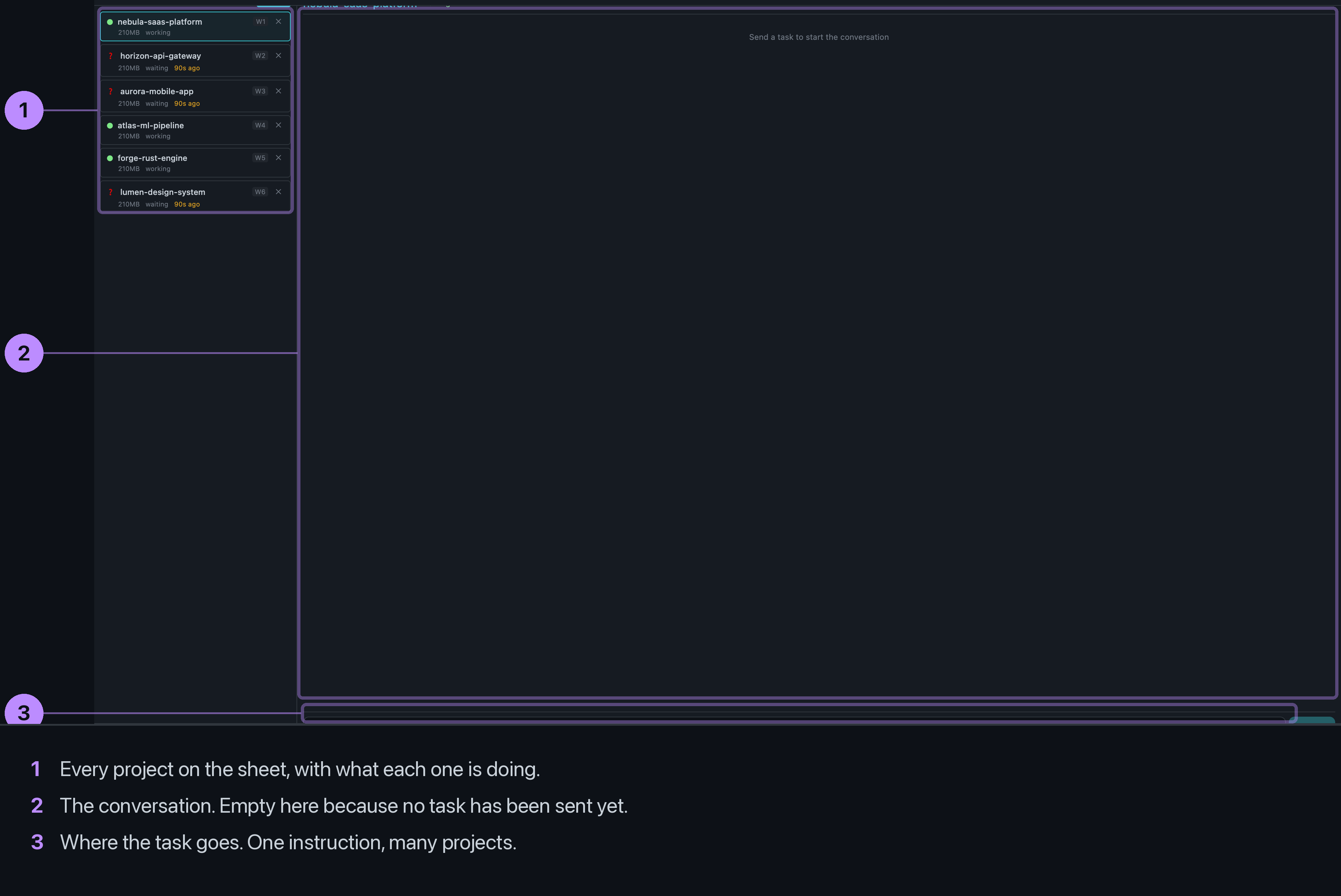Screen dimensions: 1341x896
Task: Click the W4 badge
Action: pyautogui.click(x=261, y=125)
